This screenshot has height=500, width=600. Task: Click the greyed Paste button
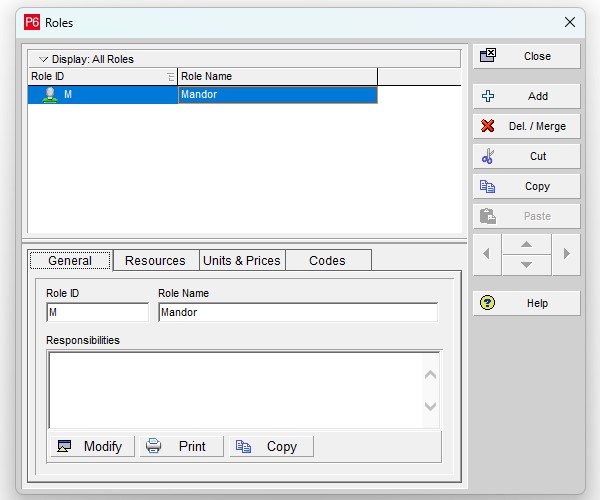(x=527, y=216)
